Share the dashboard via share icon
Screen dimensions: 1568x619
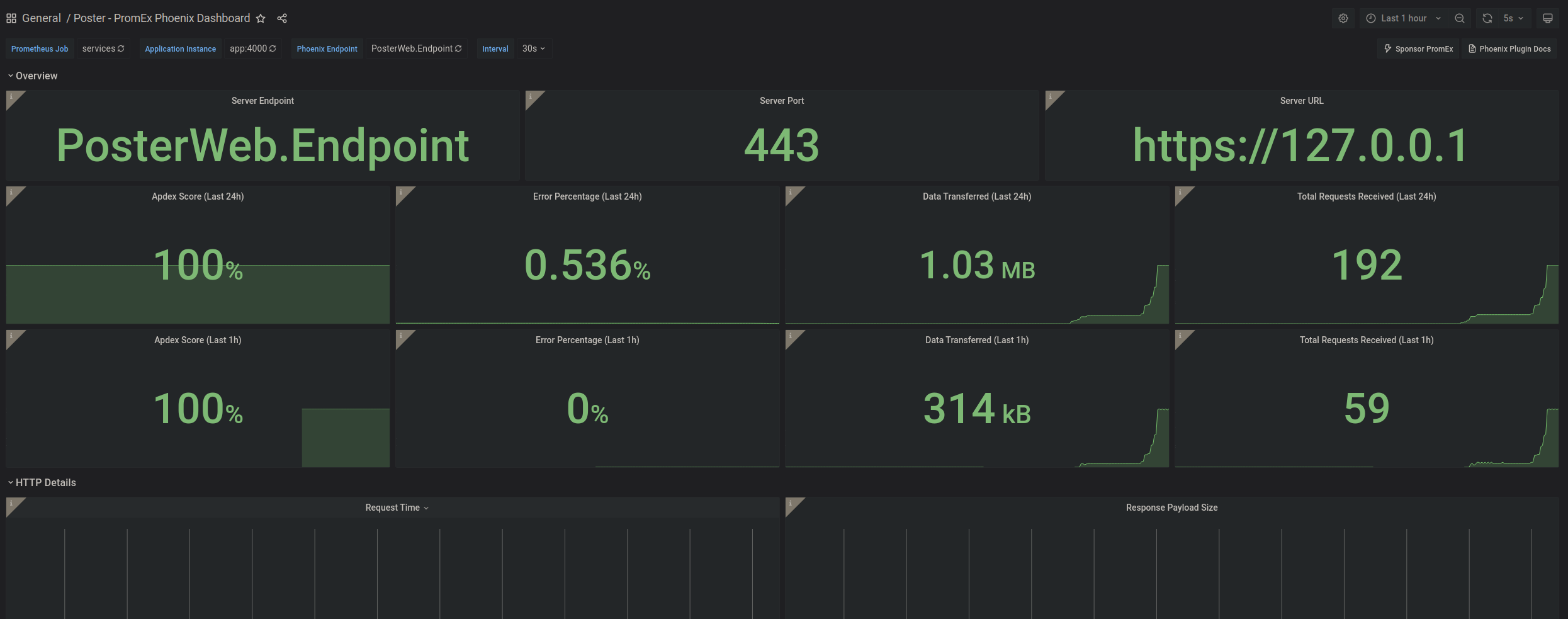[x=282, y=18]
